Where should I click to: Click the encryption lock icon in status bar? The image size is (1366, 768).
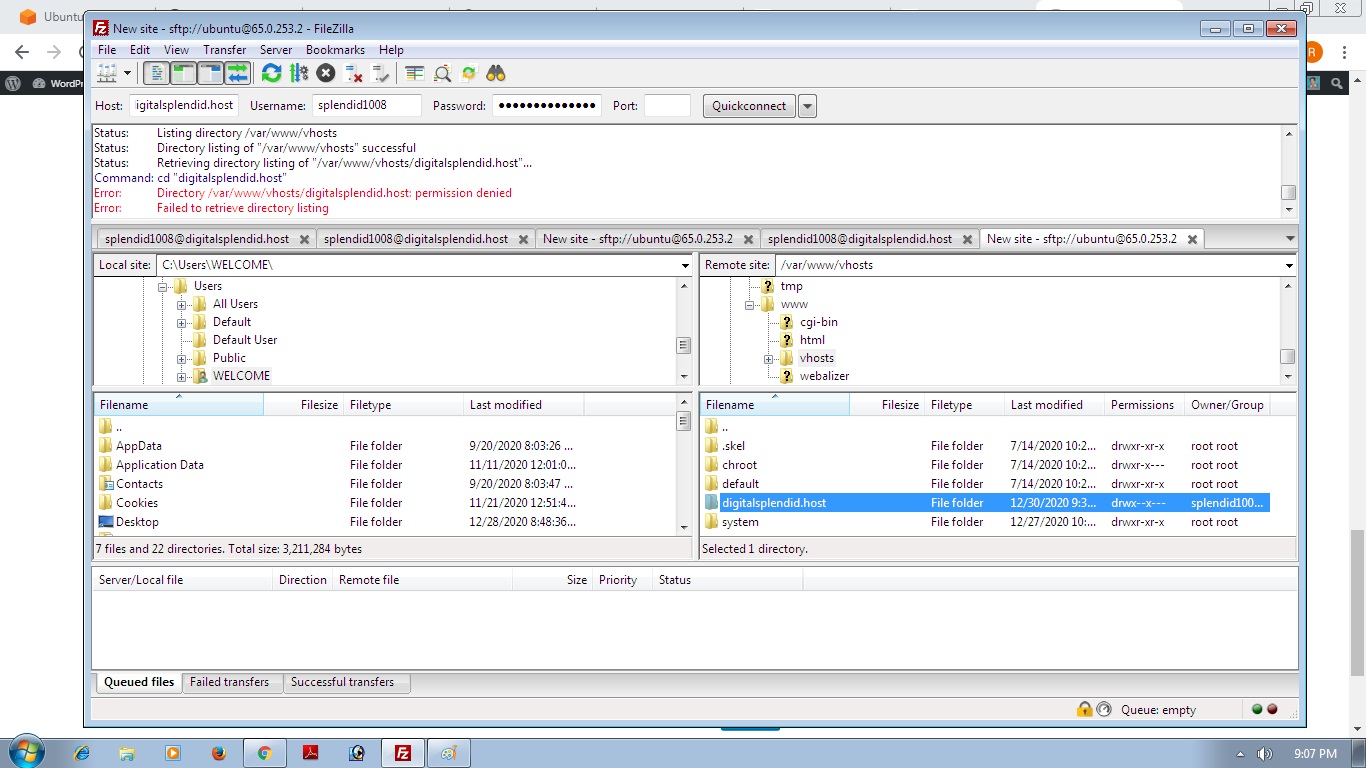click(x=1084, y=709)
